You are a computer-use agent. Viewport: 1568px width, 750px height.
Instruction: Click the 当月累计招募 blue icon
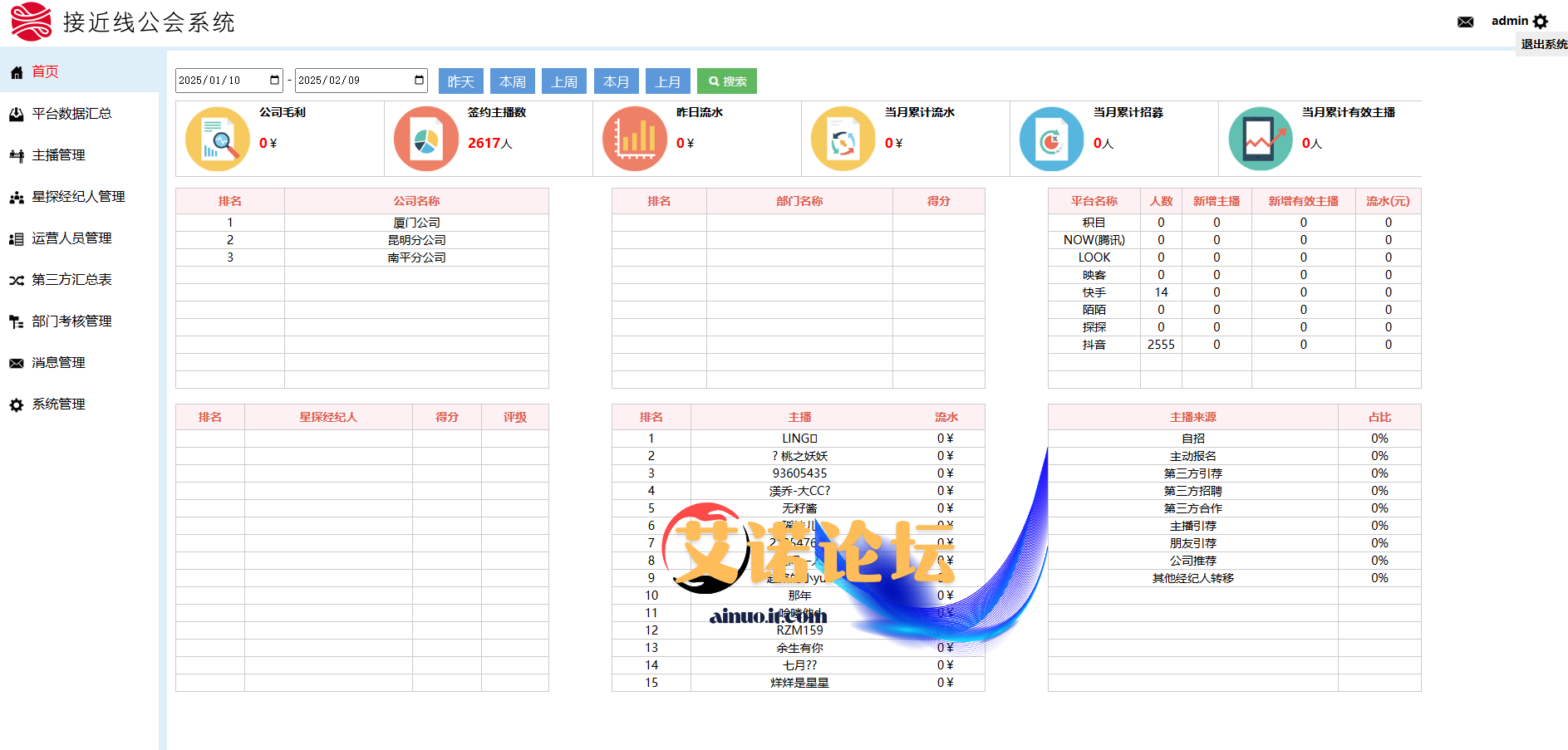1052,139
